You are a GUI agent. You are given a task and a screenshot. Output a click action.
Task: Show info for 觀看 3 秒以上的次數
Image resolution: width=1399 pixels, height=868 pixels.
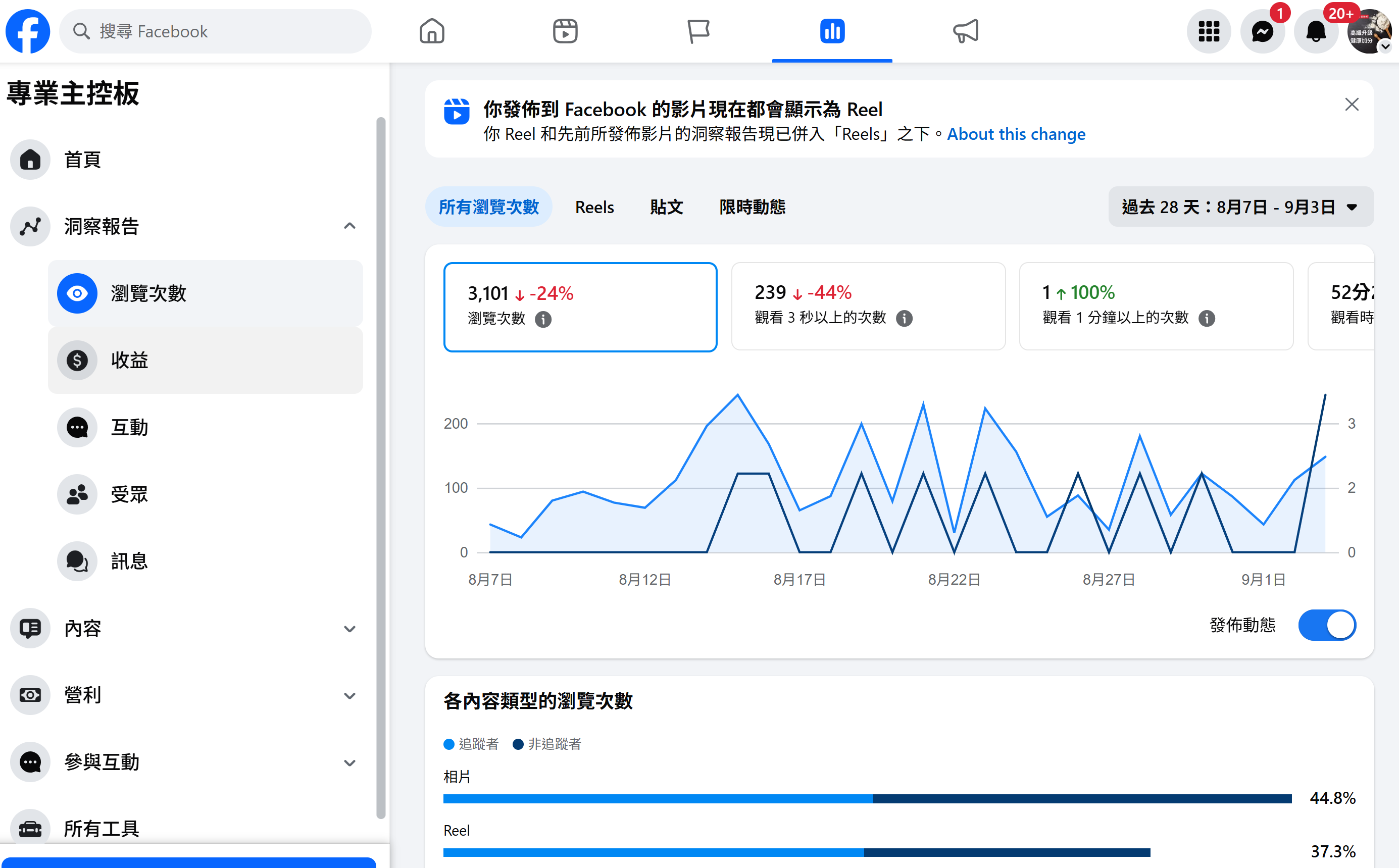[x=904, y=318]
